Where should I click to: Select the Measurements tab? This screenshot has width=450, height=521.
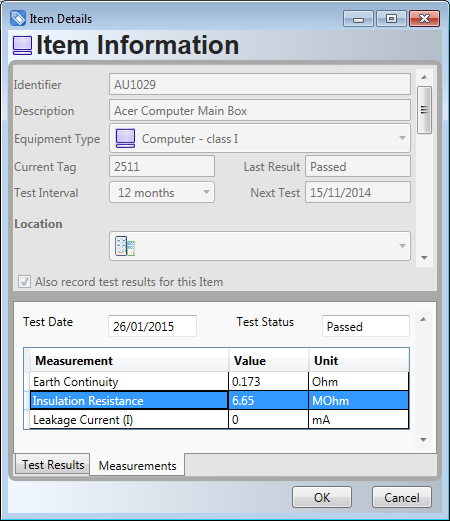pyautogui.click(x=137, y=465)
